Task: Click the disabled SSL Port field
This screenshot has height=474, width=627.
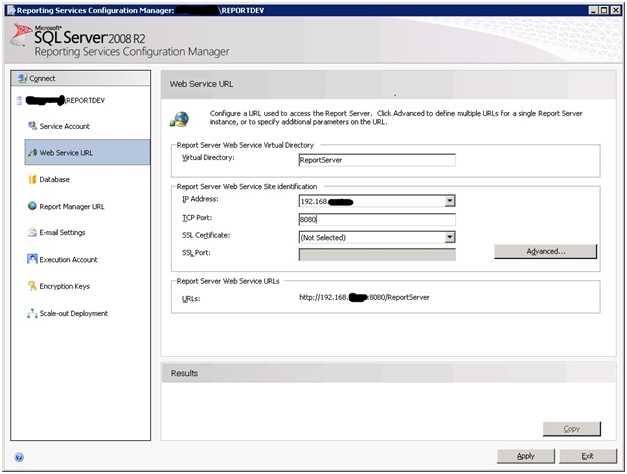Action: [x=377, y=254]
